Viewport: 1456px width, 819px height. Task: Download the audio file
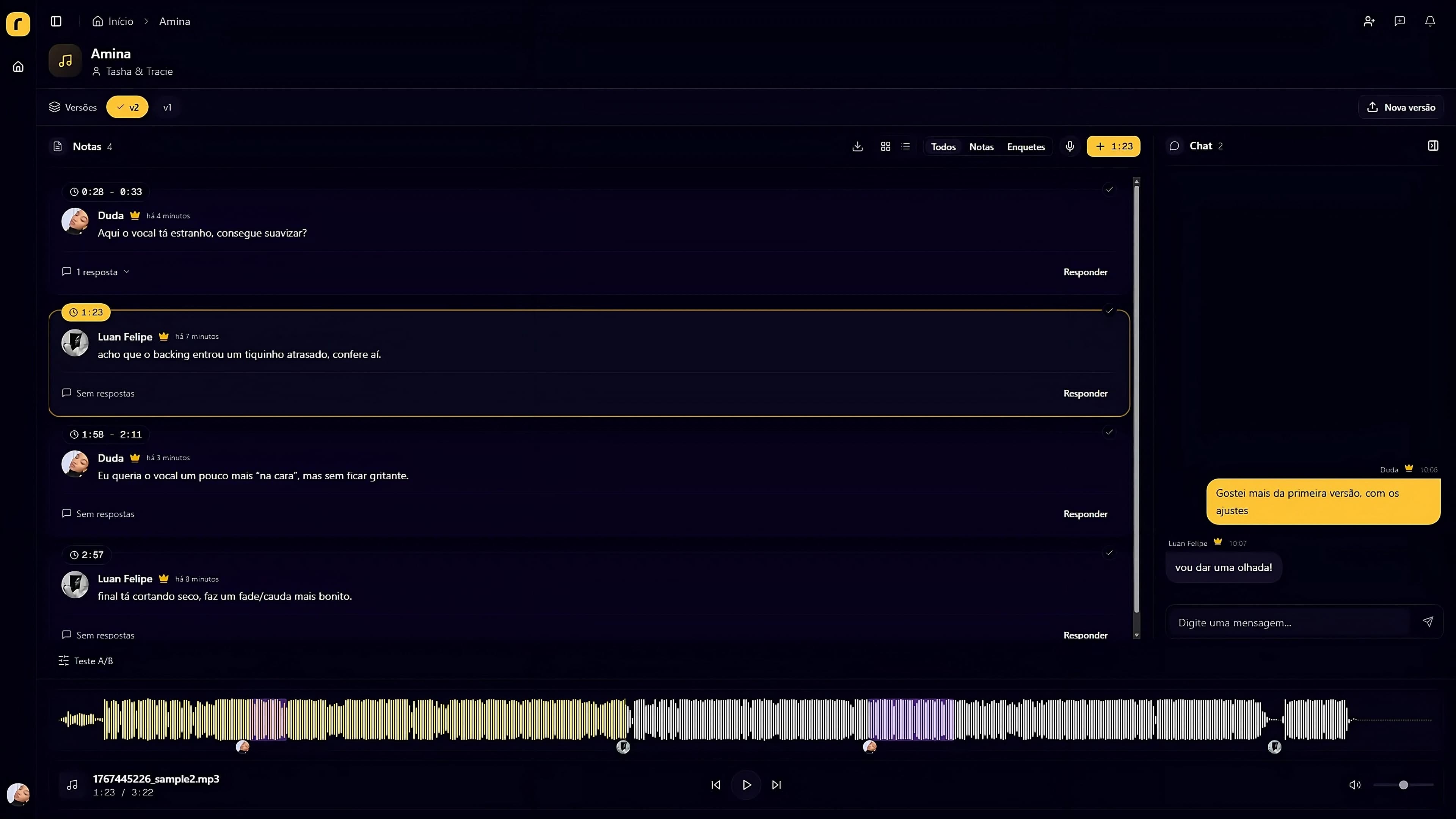[857, 146]
